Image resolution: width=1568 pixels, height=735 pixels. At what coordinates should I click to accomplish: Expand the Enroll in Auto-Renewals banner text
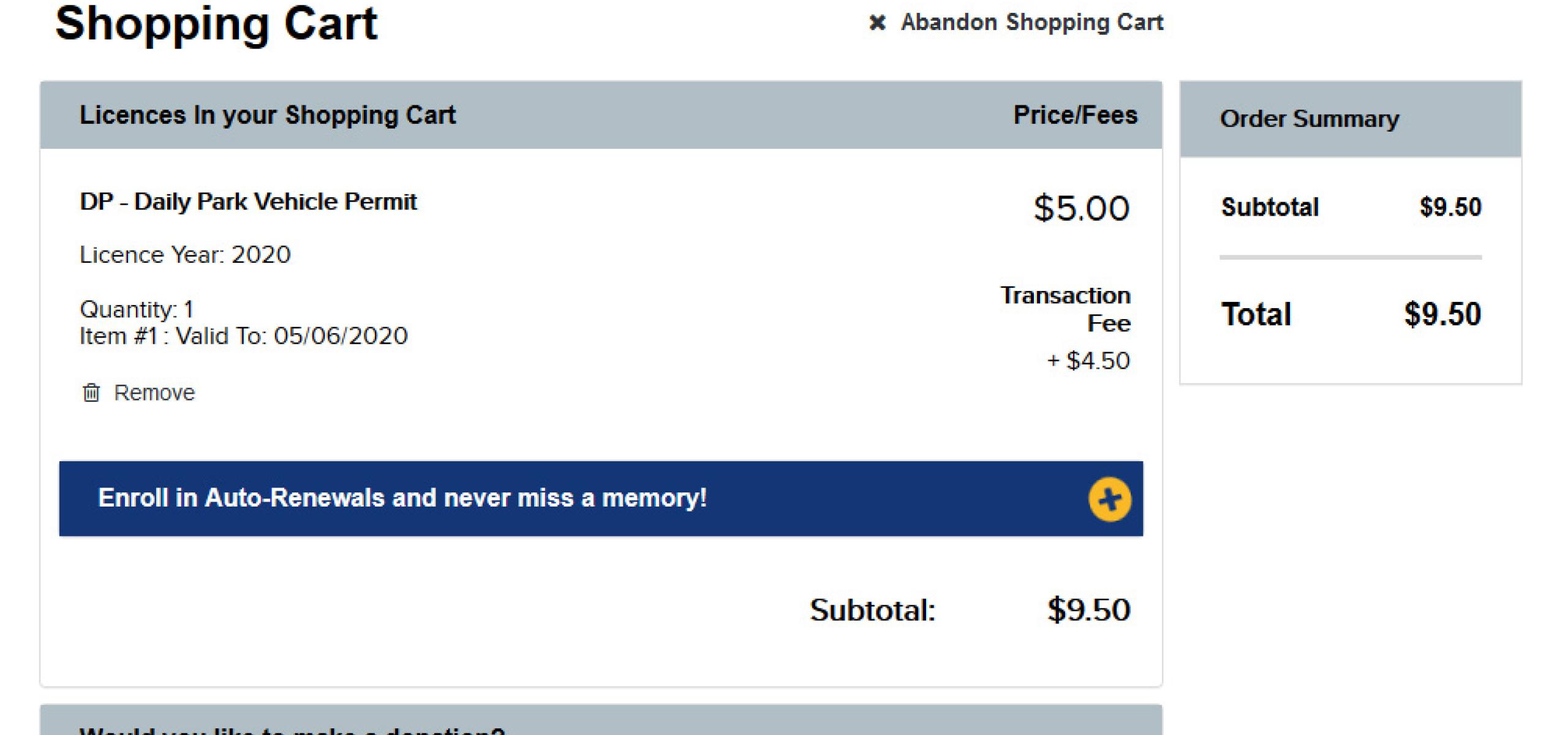[x=402, y=498]
